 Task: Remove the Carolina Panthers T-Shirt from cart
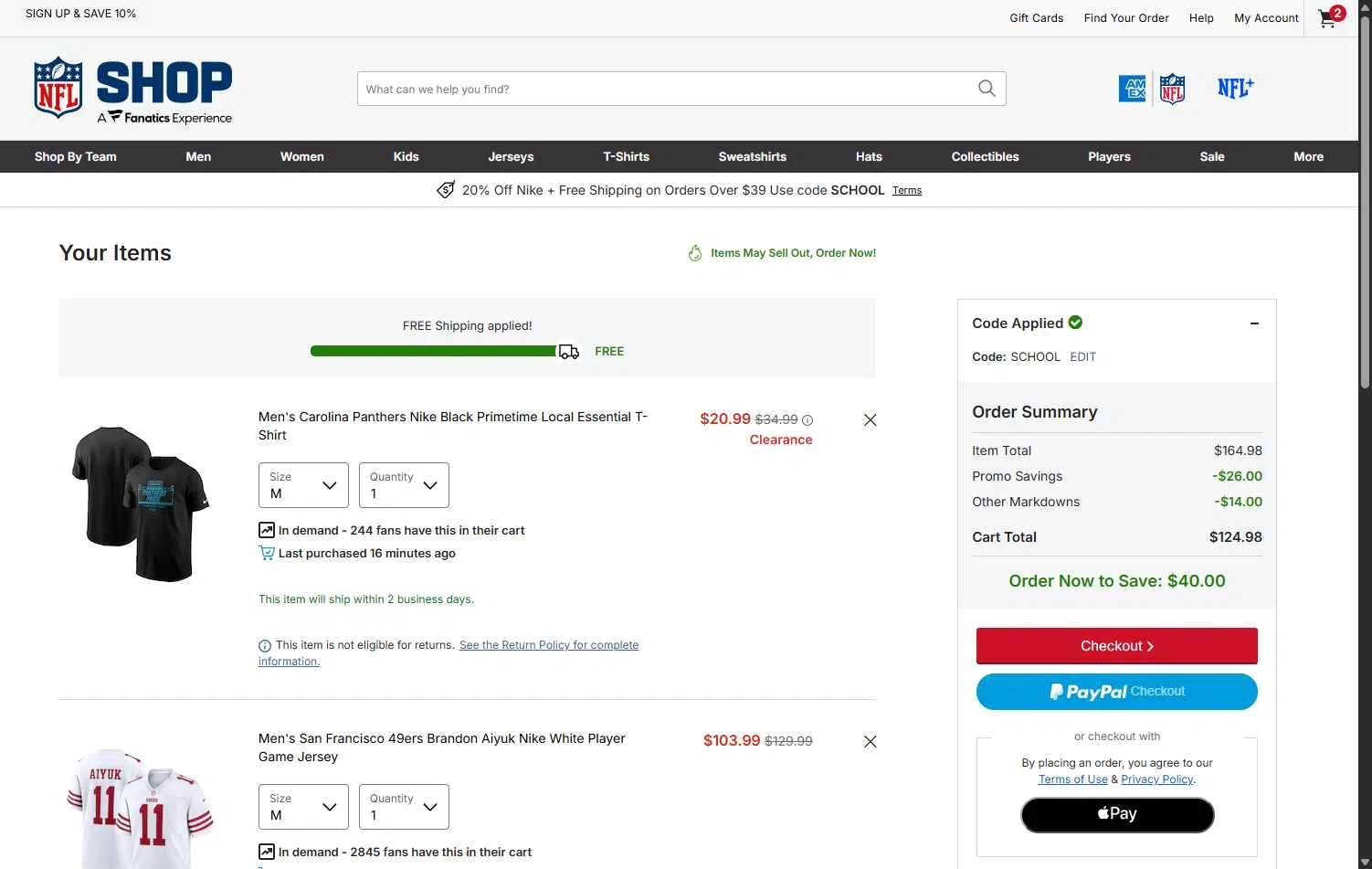(870, 419)
